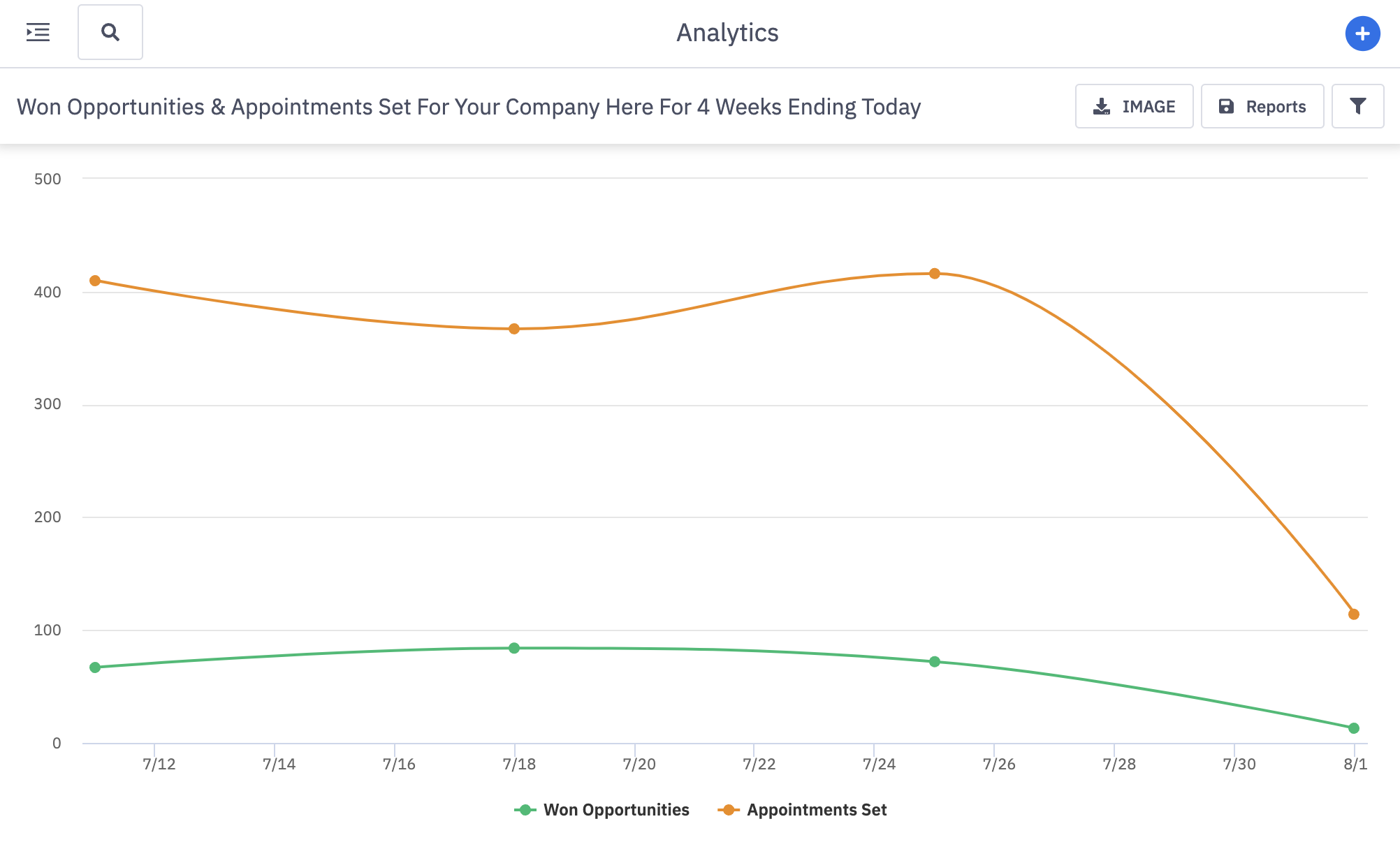Click the first green Won Opportunities data point
Screen dimensions: 1400x856
[x=95, y=667]
